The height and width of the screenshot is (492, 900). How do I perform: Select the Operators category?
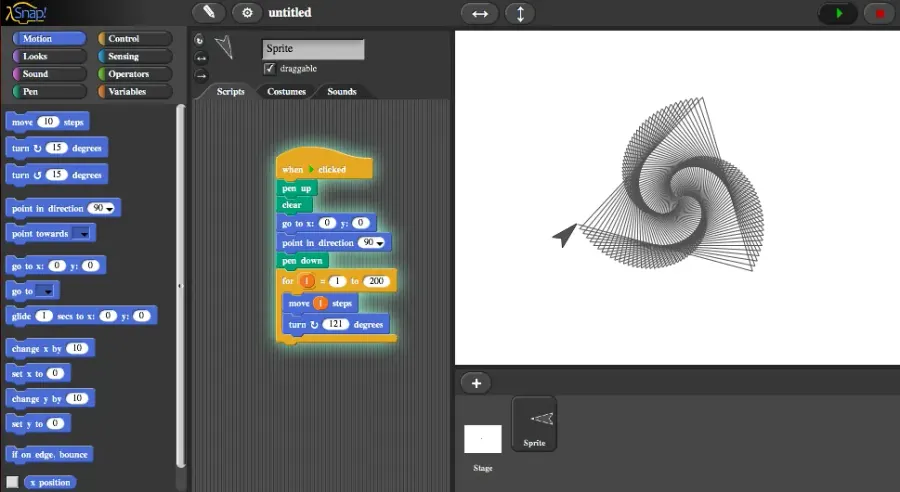pos(135,73)
